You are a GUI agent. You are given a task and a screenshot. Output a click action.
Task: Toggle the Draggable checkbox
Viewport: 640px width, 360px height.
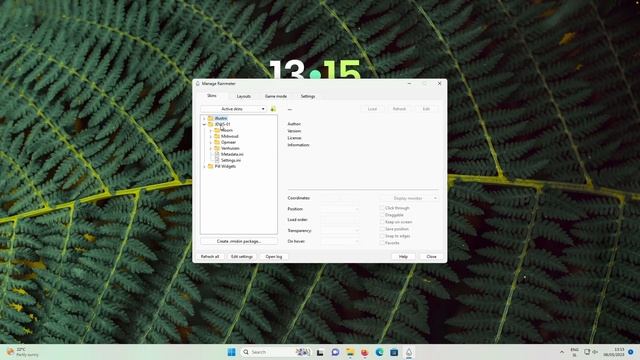click(x=382, y=215)
